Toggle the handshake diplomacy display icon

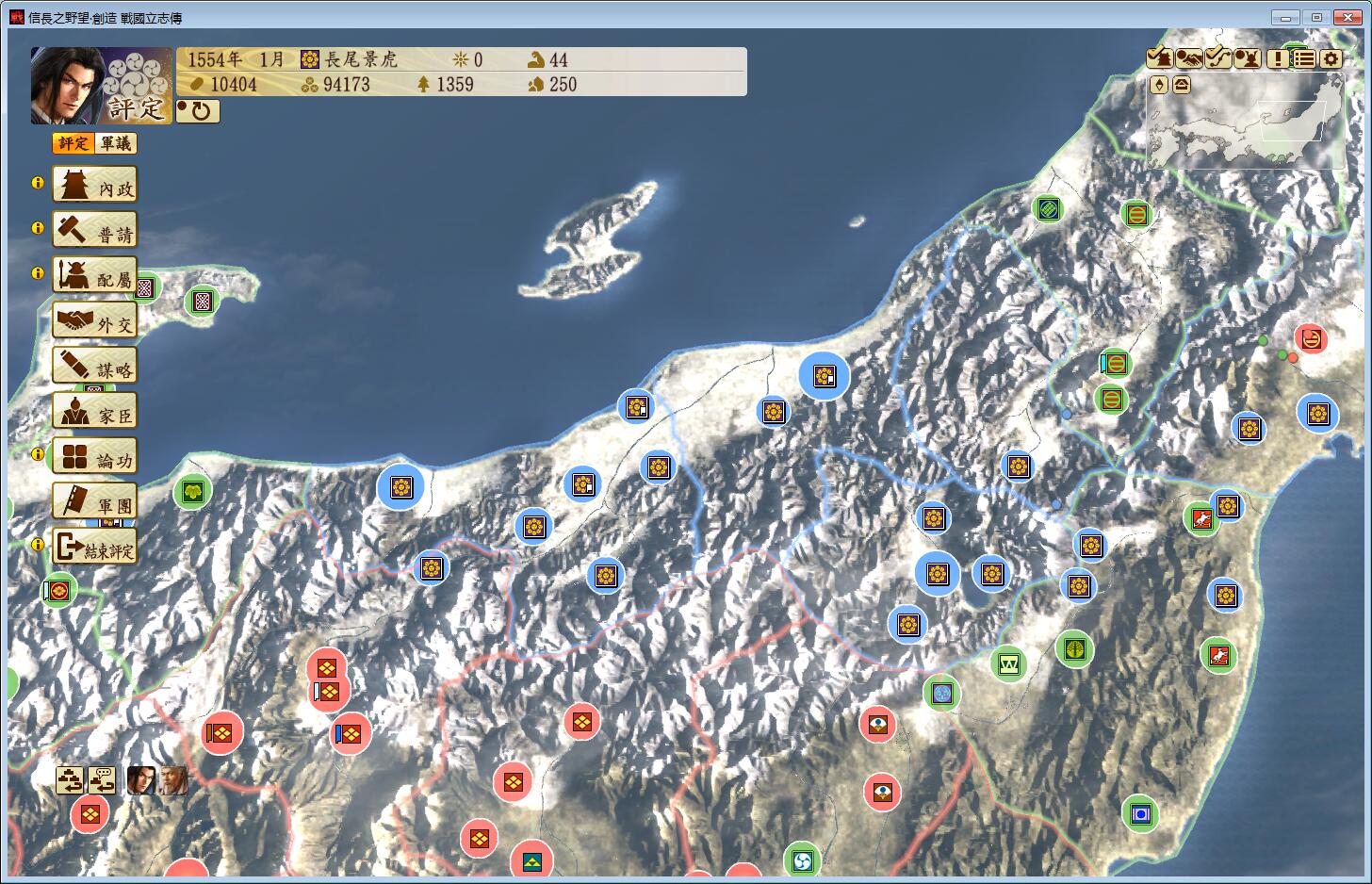(1188, 58)
